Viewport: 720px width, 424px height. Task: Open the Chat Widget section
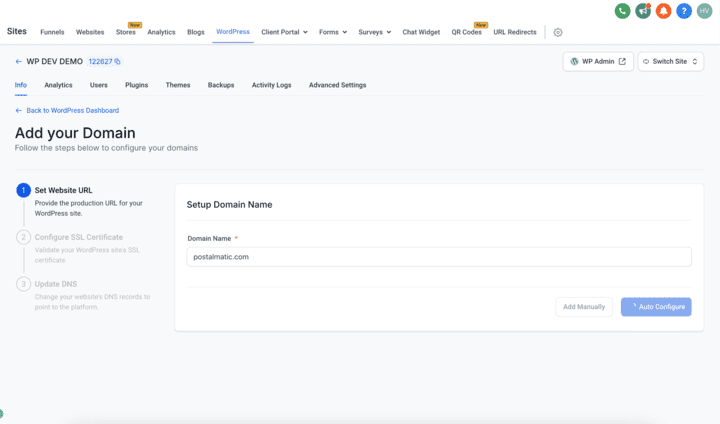[x=421, y=32]
